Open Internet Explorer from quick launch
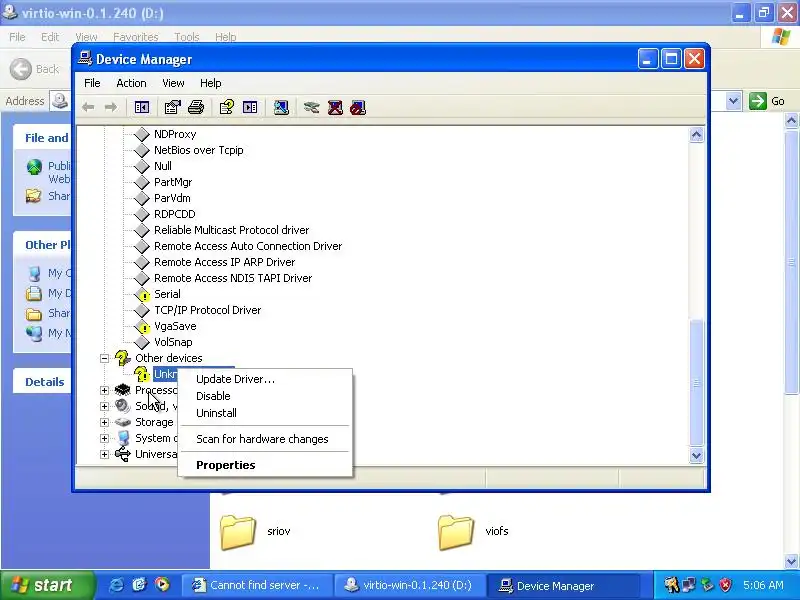The width and height of the screenshot is (800, 600). [x=116, y=585]
